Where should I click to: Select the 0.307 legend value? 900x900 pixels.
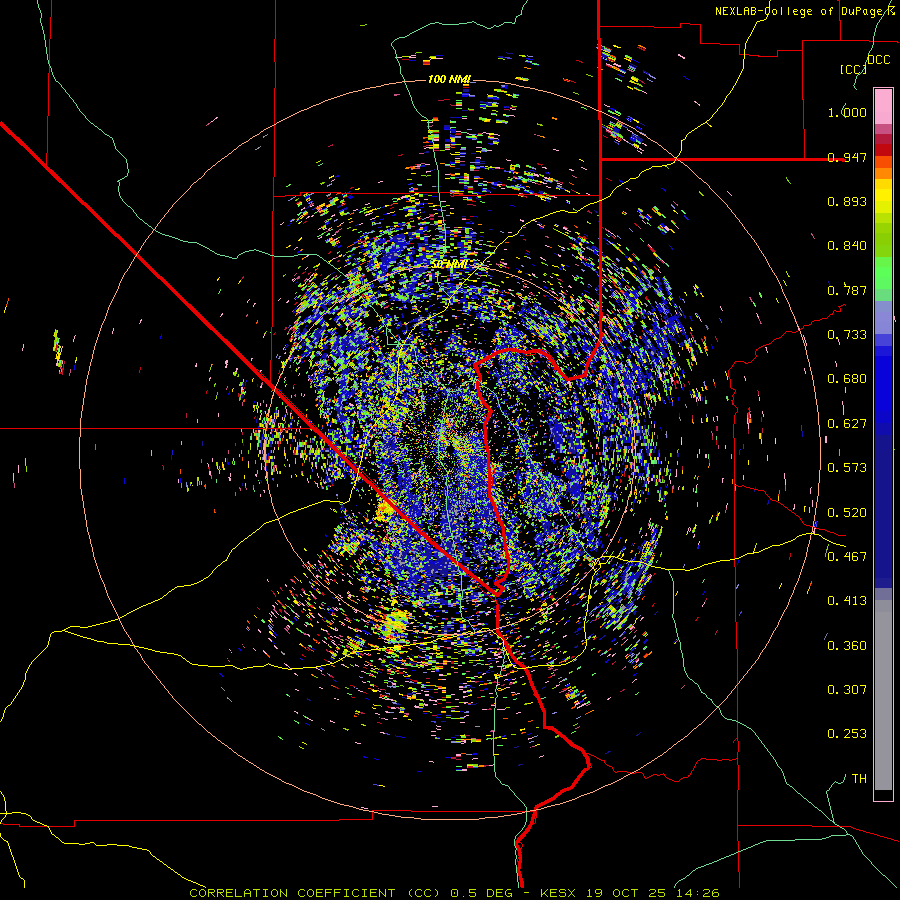point(847,690)
